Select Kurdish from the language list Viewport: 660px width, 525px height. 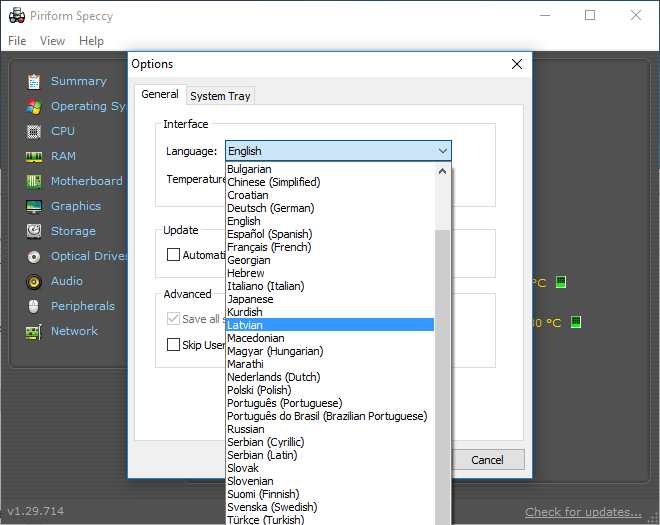(330, 312)
